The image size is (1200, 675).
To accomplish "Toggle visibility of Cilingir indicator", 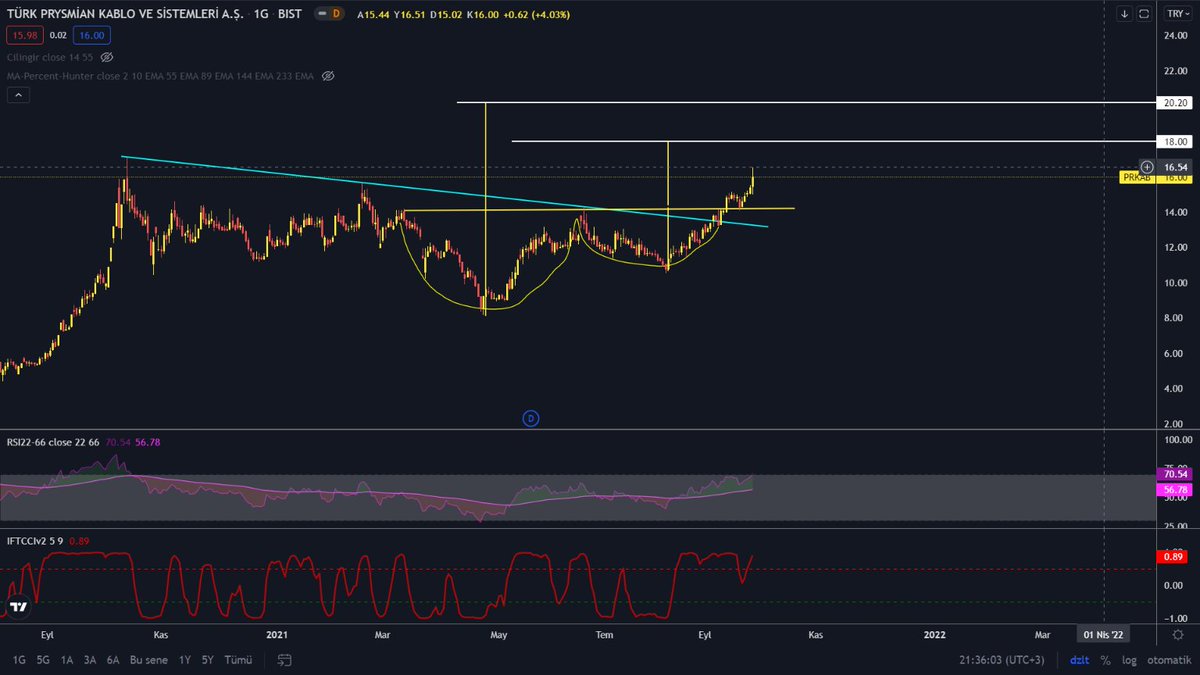I will coord(107,58).
